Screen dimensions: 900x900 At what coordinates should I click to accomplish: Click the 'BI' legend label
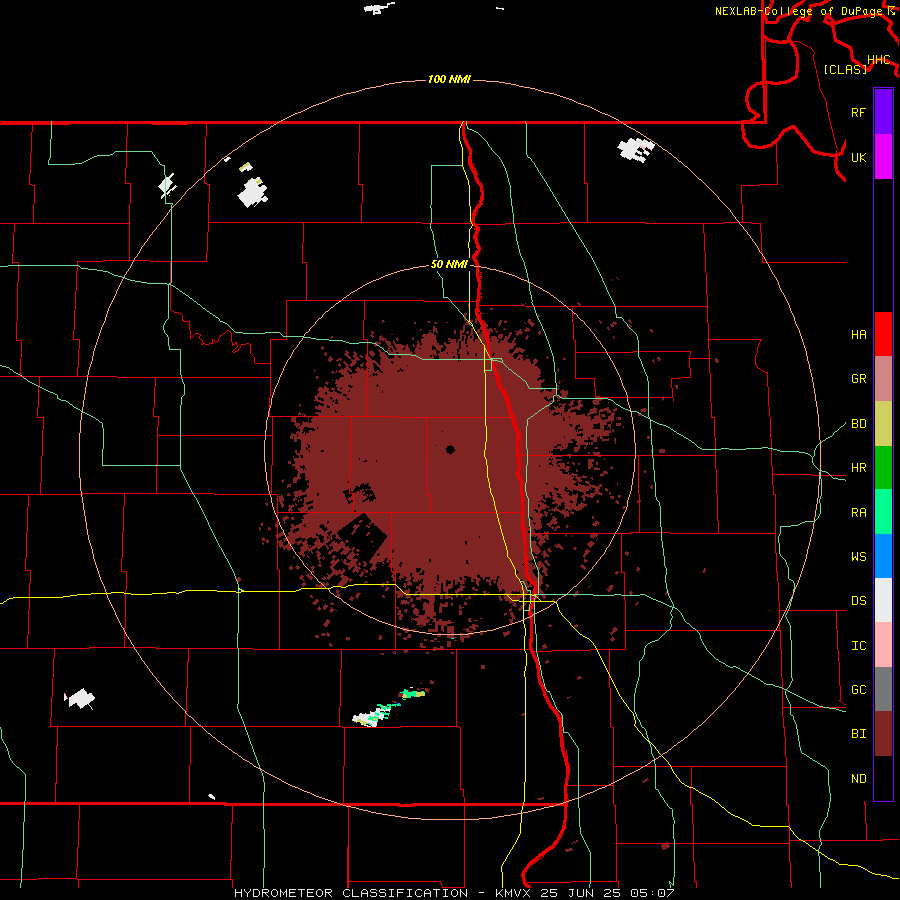point(858,734)
